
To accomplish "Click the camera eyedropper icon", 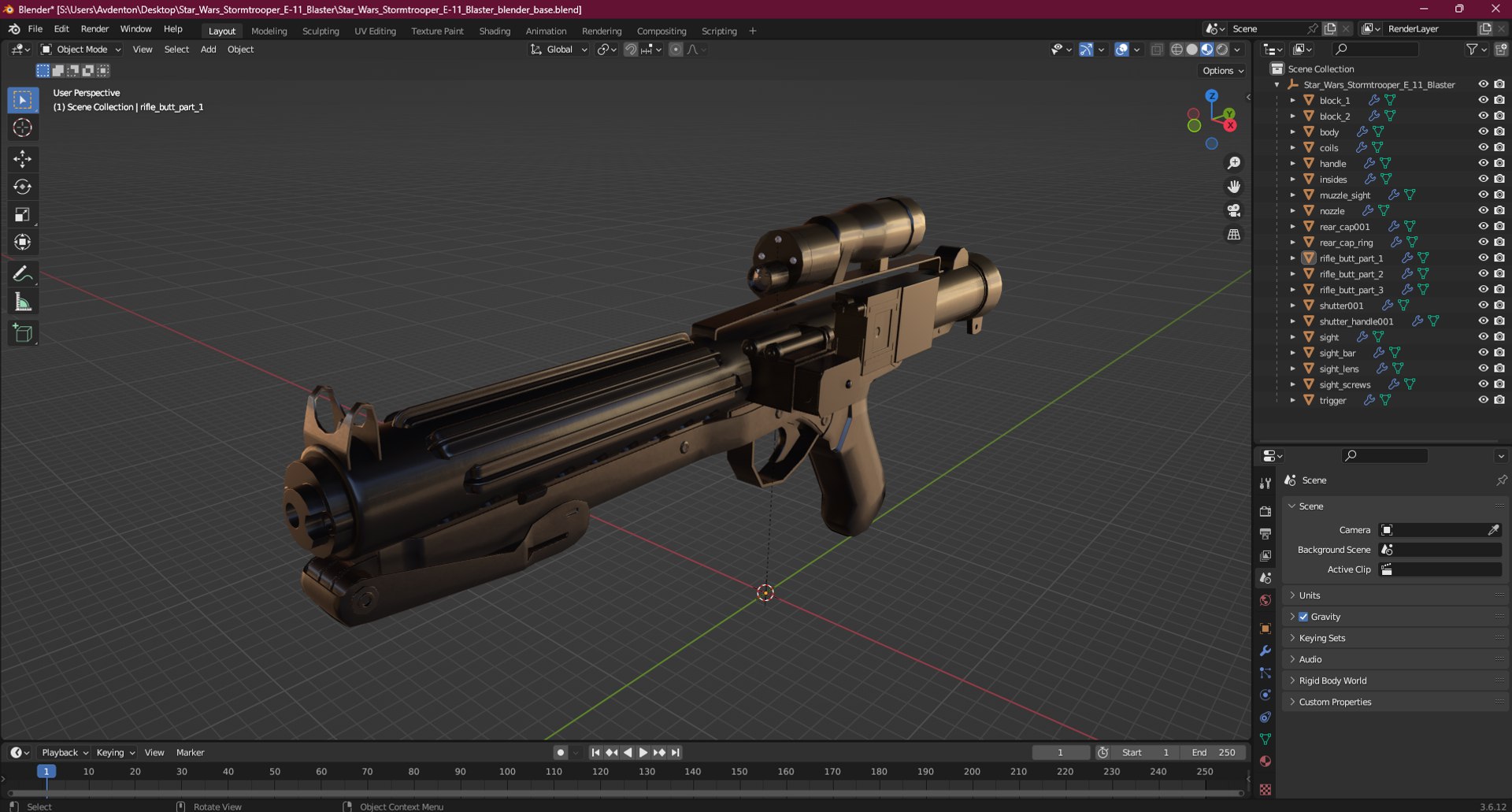I will pos(1493,530).
